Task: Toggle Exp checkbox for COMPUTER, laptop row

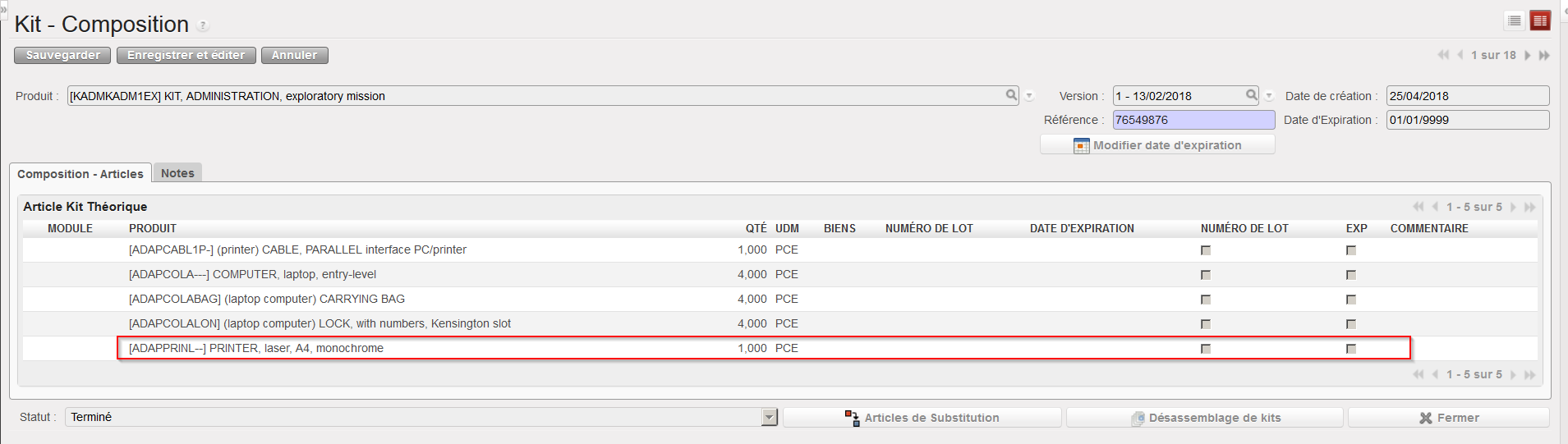Action: [x=1351, y=275]
